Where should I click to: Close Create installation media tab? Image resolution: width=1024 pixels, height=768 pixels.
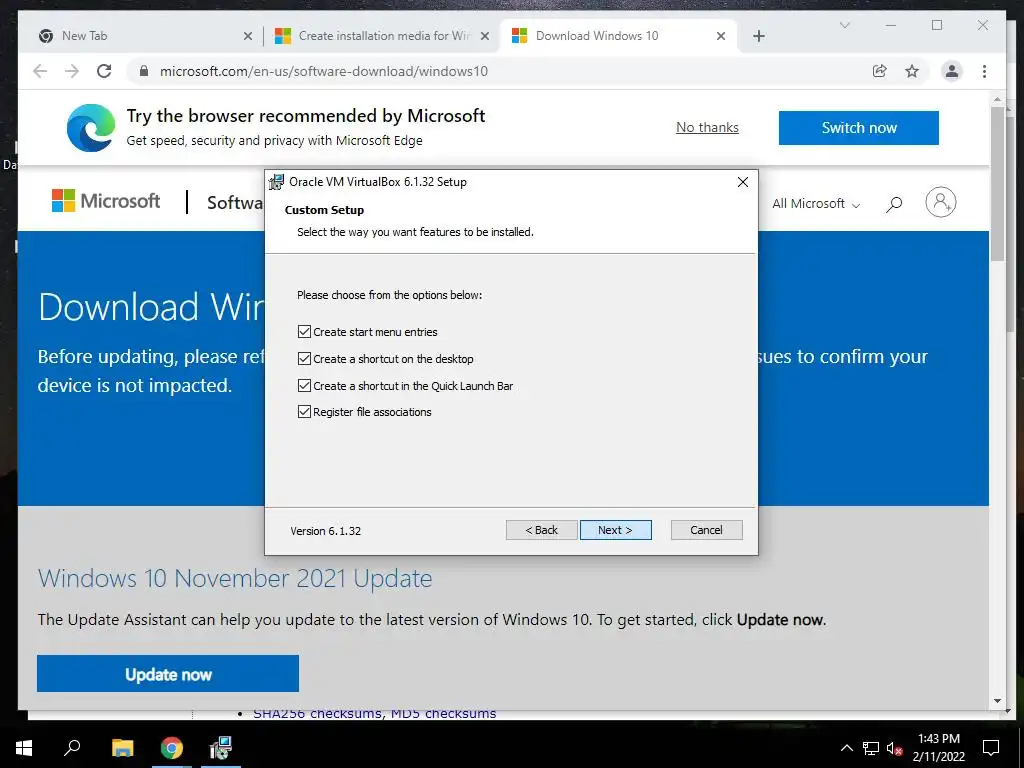(x=485, y=36)
